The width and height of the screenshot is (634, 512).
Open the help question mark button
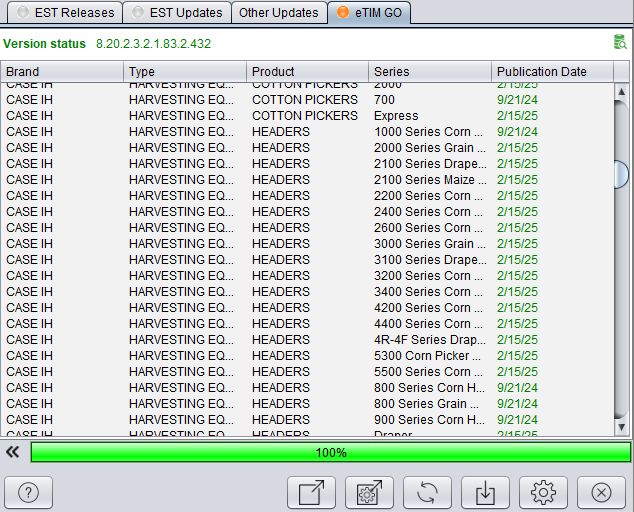pos(28,493)
